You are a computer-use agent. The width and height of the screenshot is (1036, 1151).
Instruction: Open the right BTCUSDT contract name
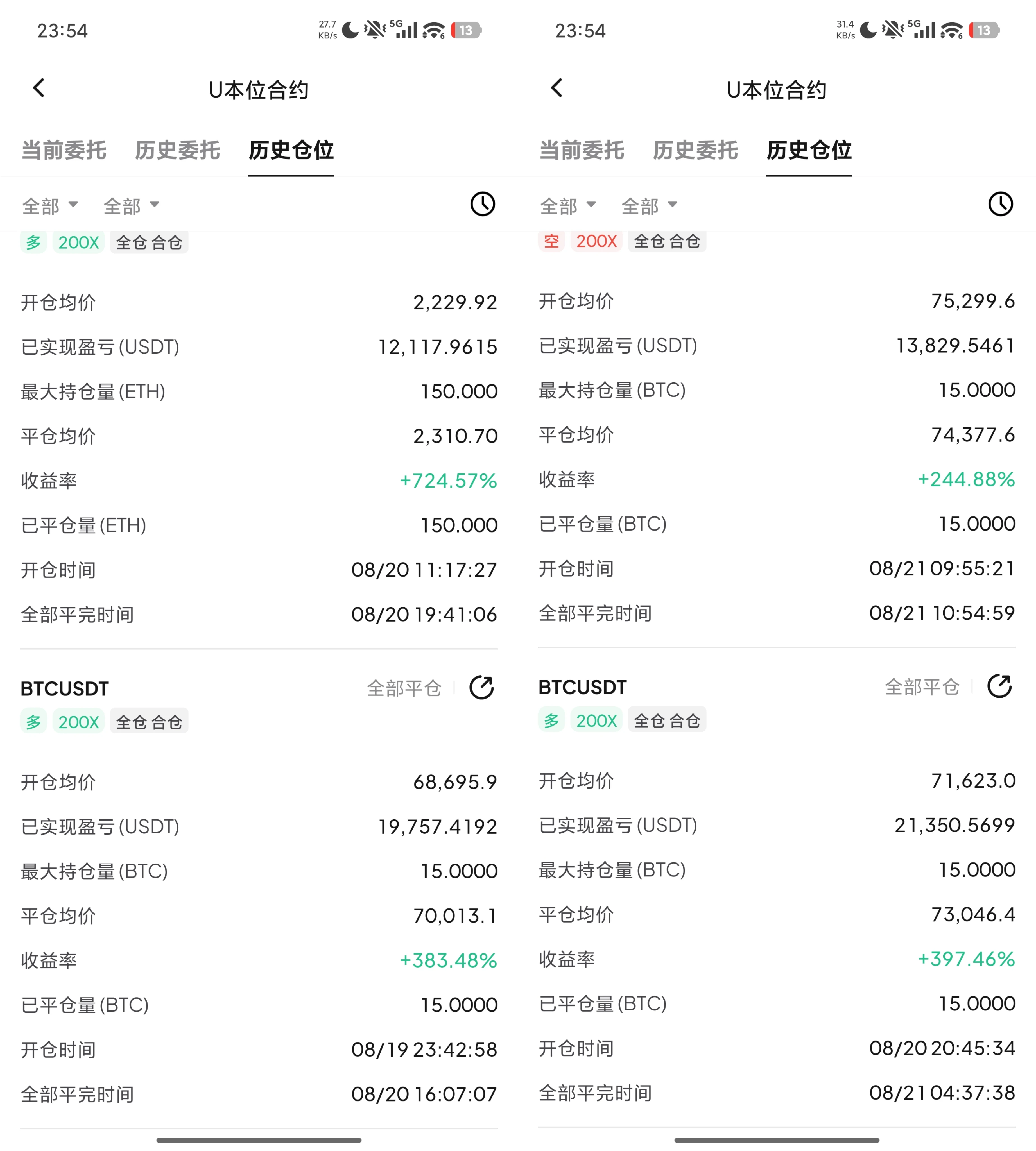(582, 687)
